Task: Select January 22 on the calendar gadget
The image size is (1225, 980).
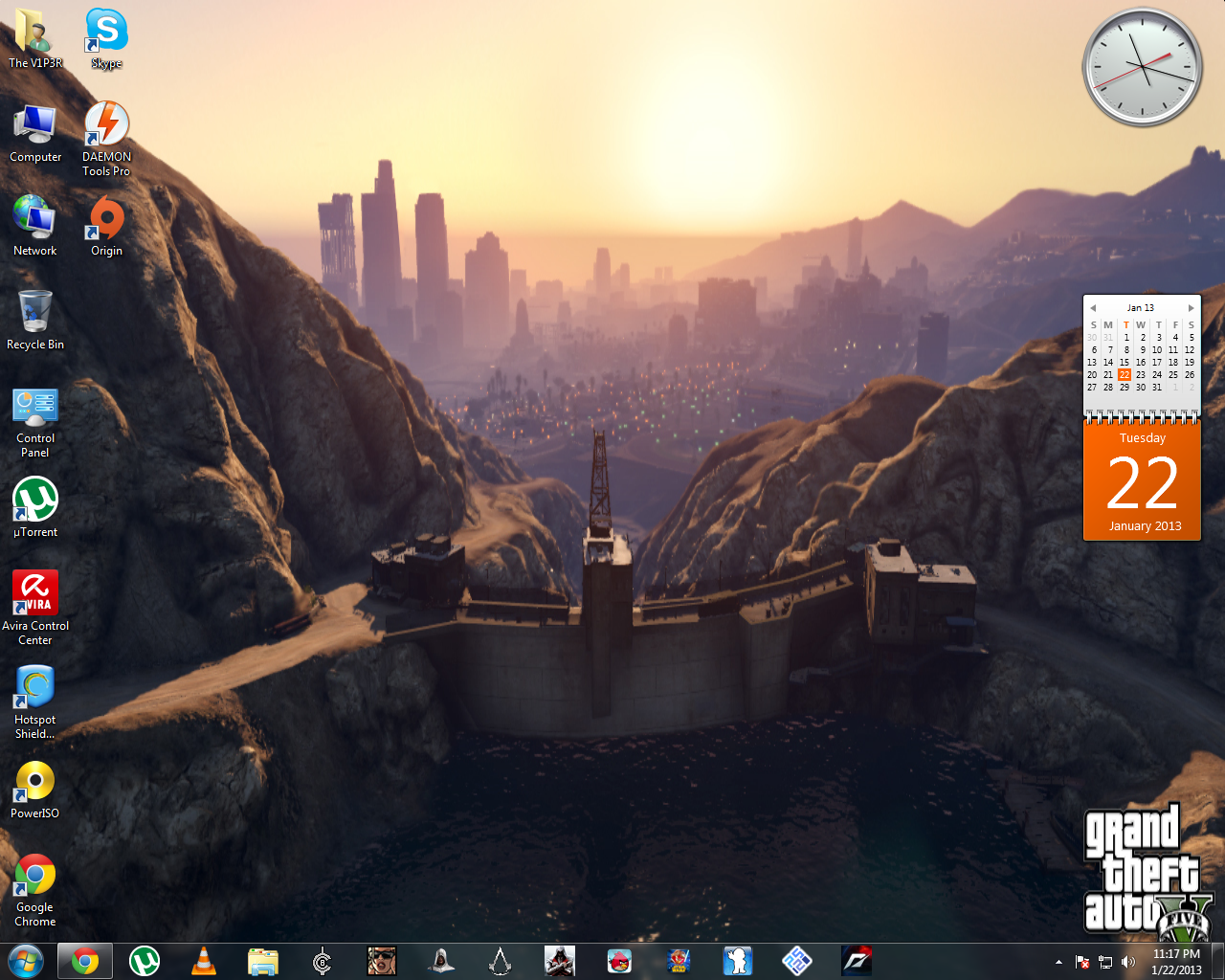Action: tap(1125, 374)
